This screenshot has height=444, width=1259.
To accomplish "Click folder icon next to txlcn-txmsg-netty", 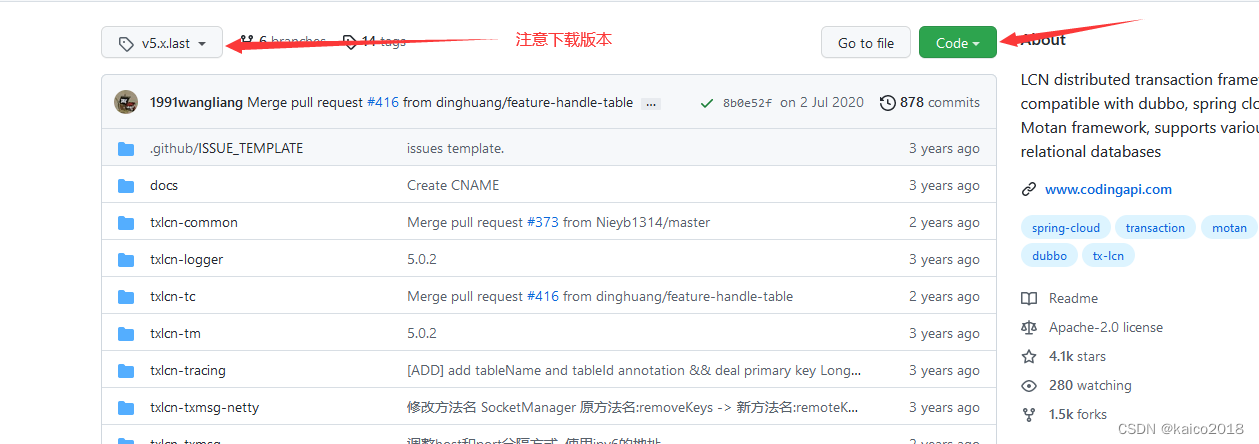I will click(126, 407).
